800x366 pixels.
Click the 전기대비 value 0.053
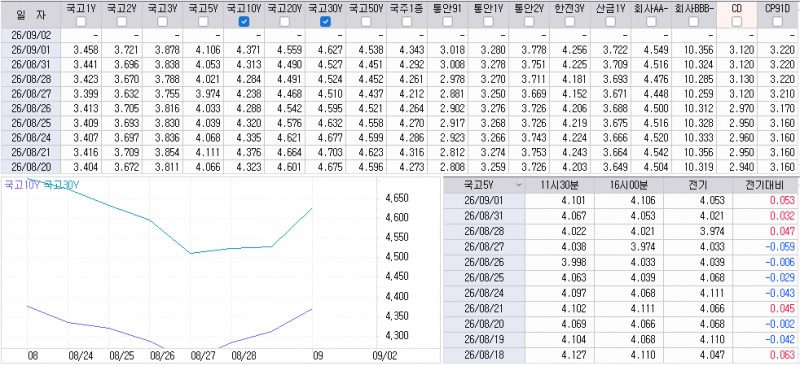tap(783, 201)
